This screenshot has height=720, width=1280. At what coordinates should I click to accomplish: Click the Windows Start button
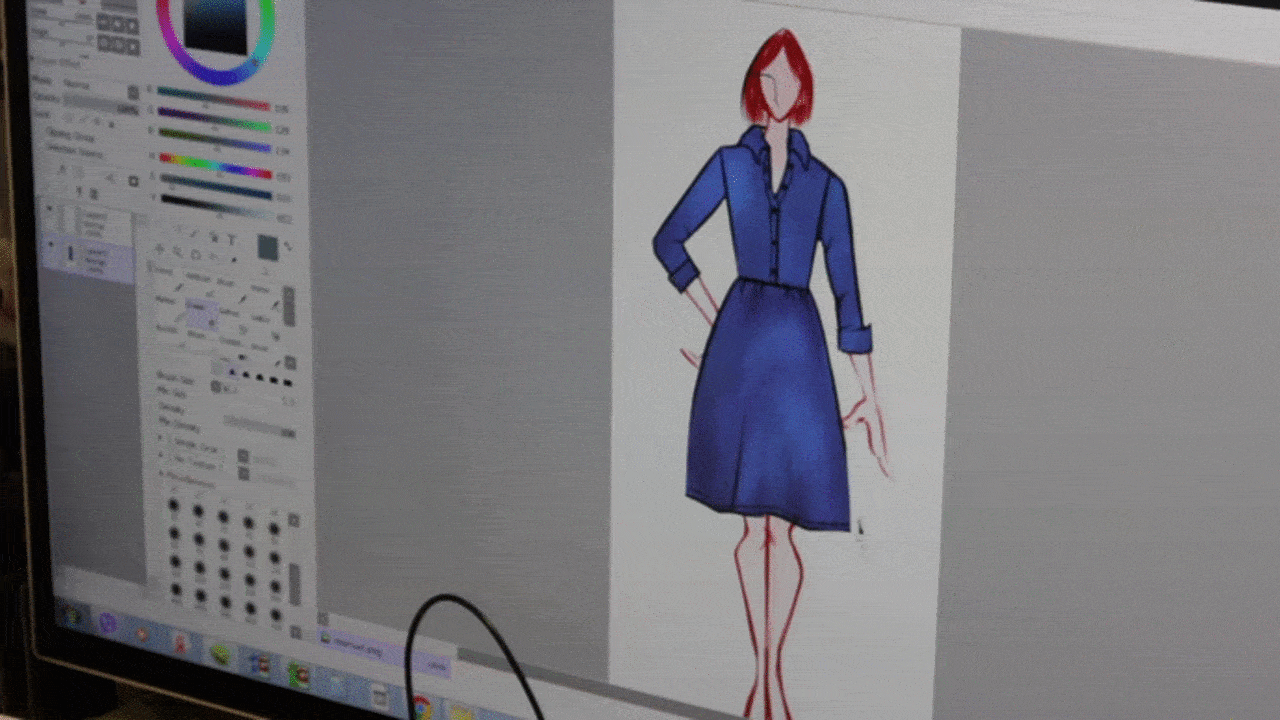tap(72, 613)
